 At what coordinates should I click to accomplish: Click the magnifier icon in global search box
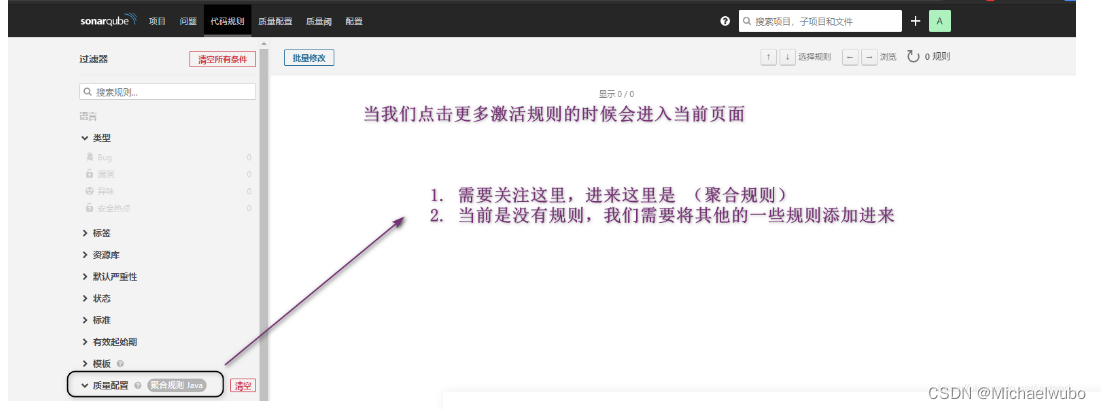coord(747,22)
